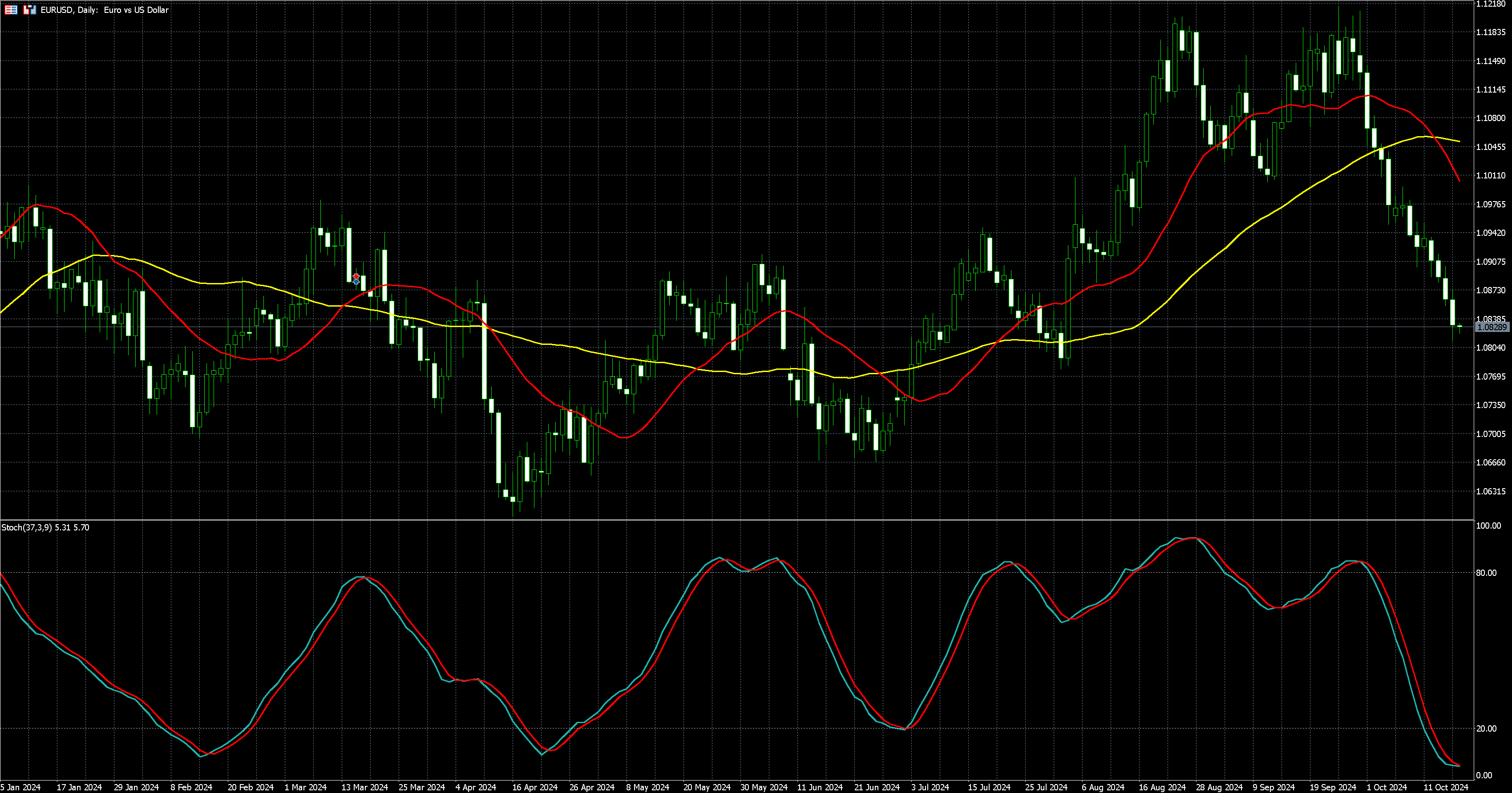The height and width of the screenshot is (793, 1512).
Task: Click the red sell arrow trade marker
Action: (x=356, y=276)
